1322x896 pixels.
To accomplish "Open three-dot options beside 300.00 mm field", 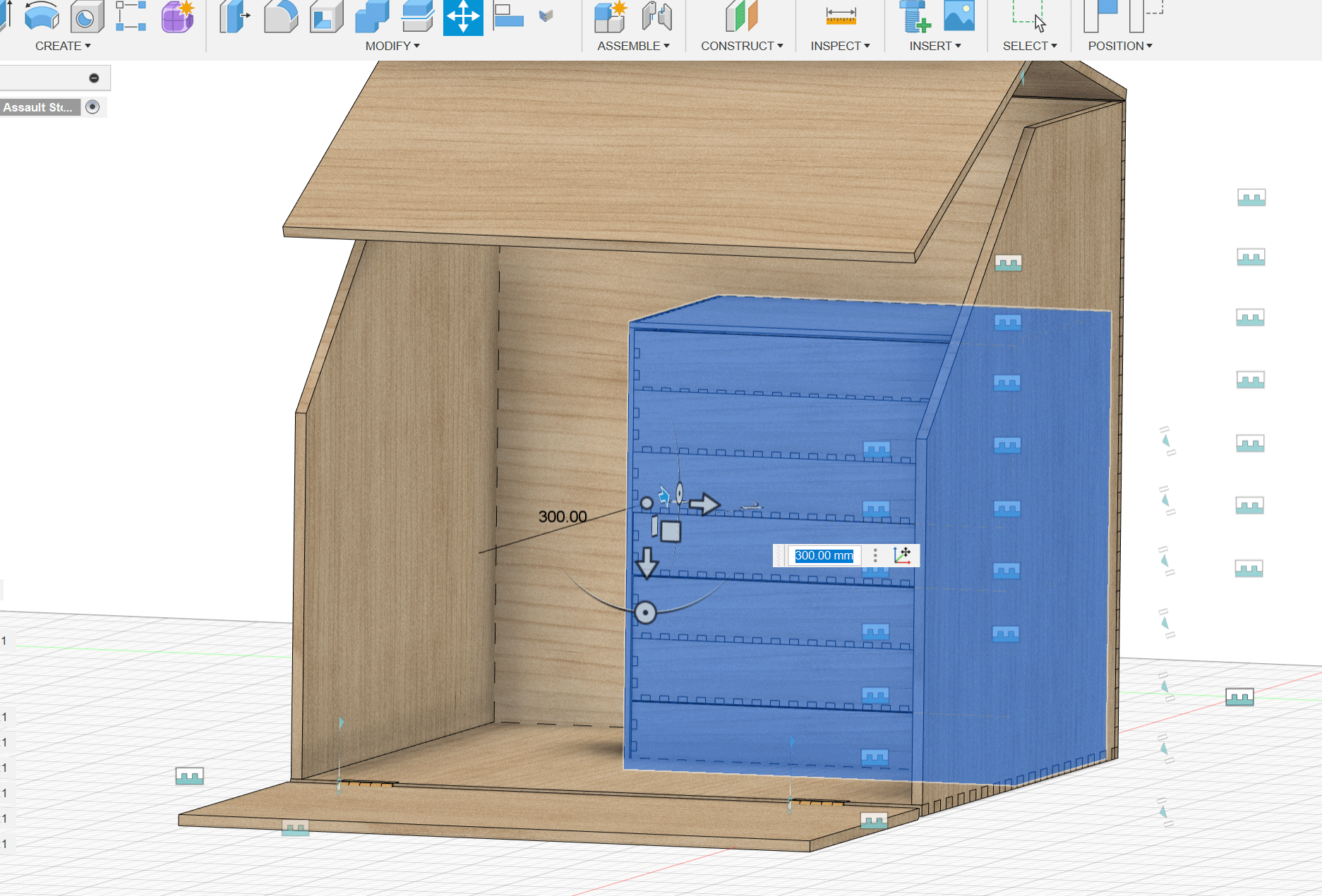I will (875, 555).
